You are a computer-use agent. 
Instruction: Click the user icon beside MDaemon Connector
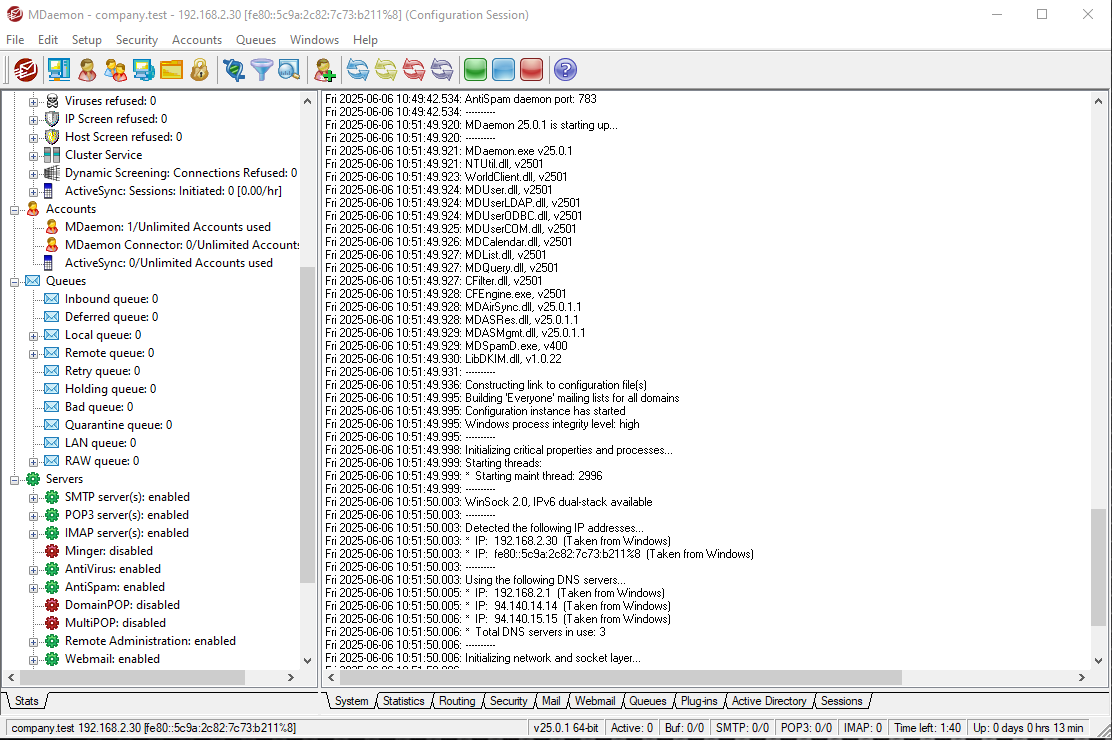[x=52, y=245]
